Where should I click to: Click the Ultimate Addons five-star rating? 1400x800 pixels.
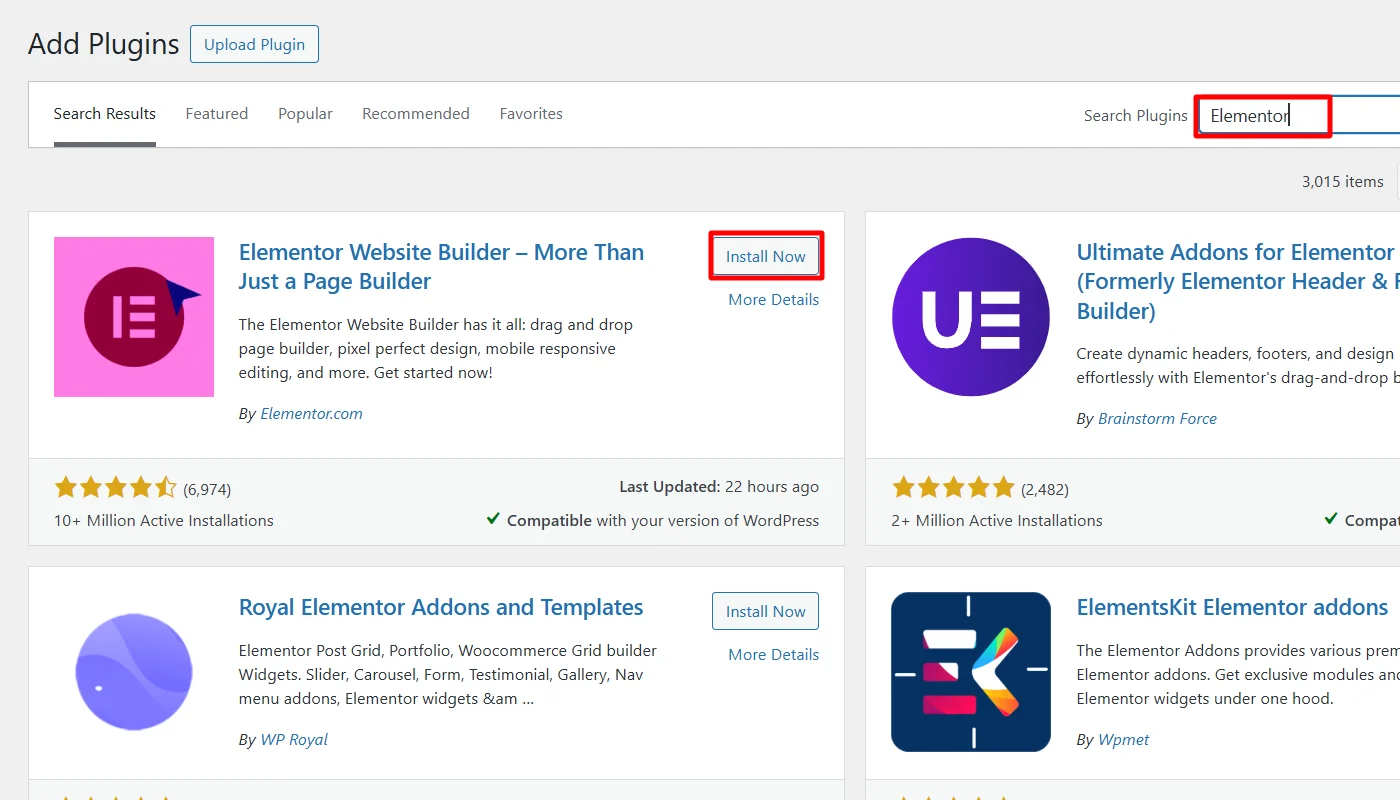pyautogui.click(x=953, y=488)
